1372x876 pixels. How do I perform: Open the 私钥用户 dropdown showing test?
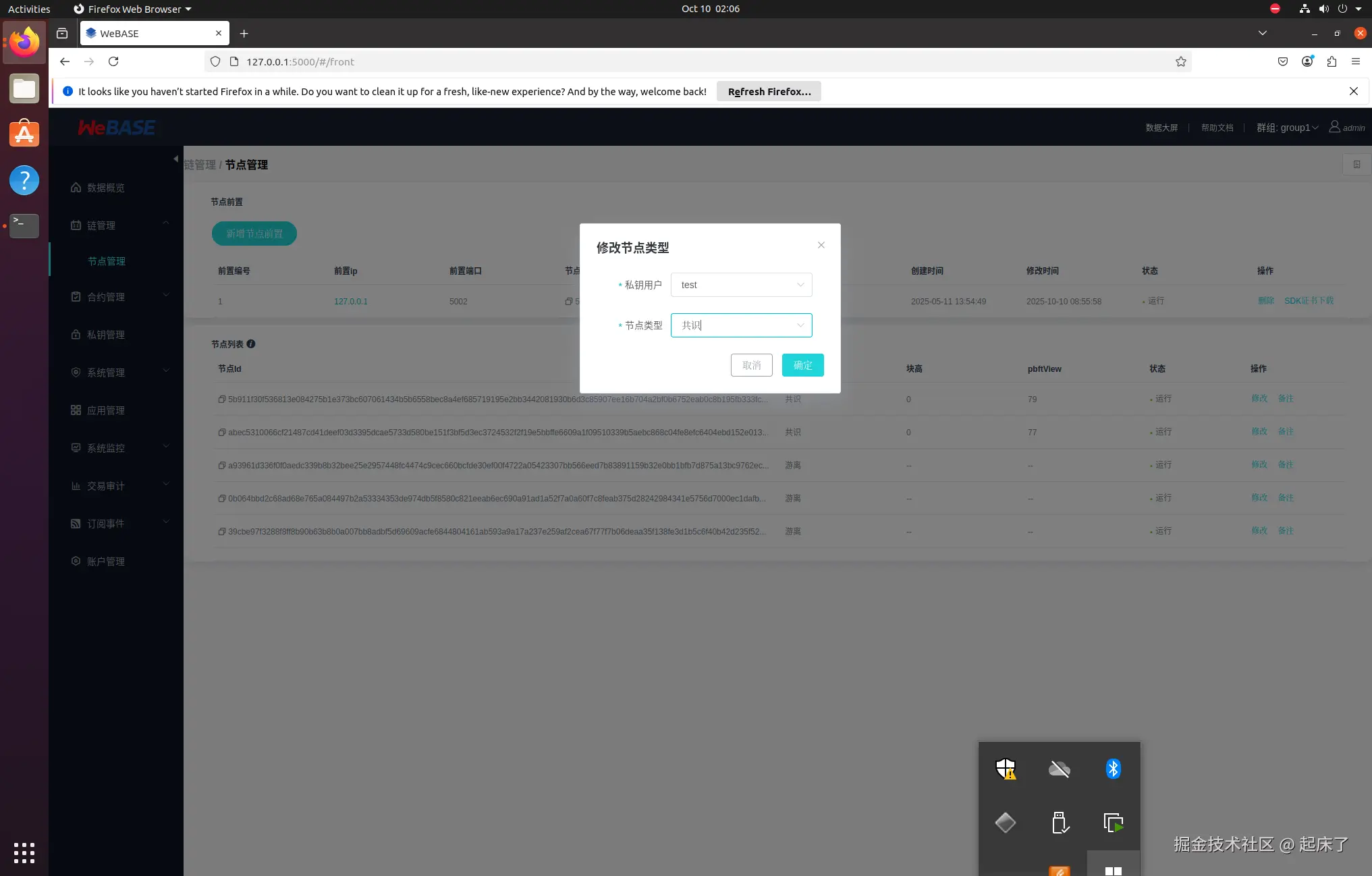[741, 285]
